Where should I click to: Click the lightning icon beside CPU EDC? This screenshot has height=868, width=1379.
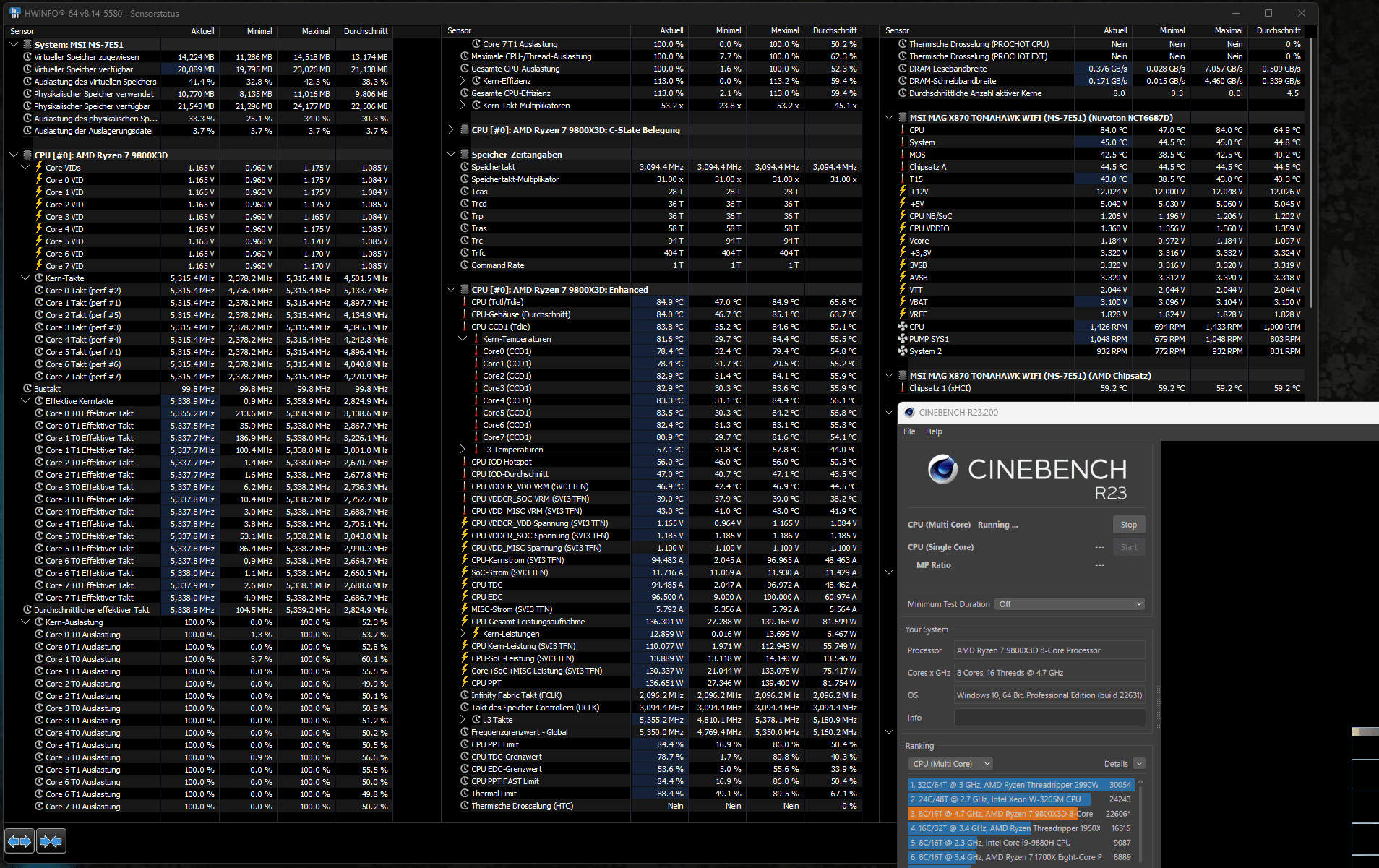coord(465,597)
